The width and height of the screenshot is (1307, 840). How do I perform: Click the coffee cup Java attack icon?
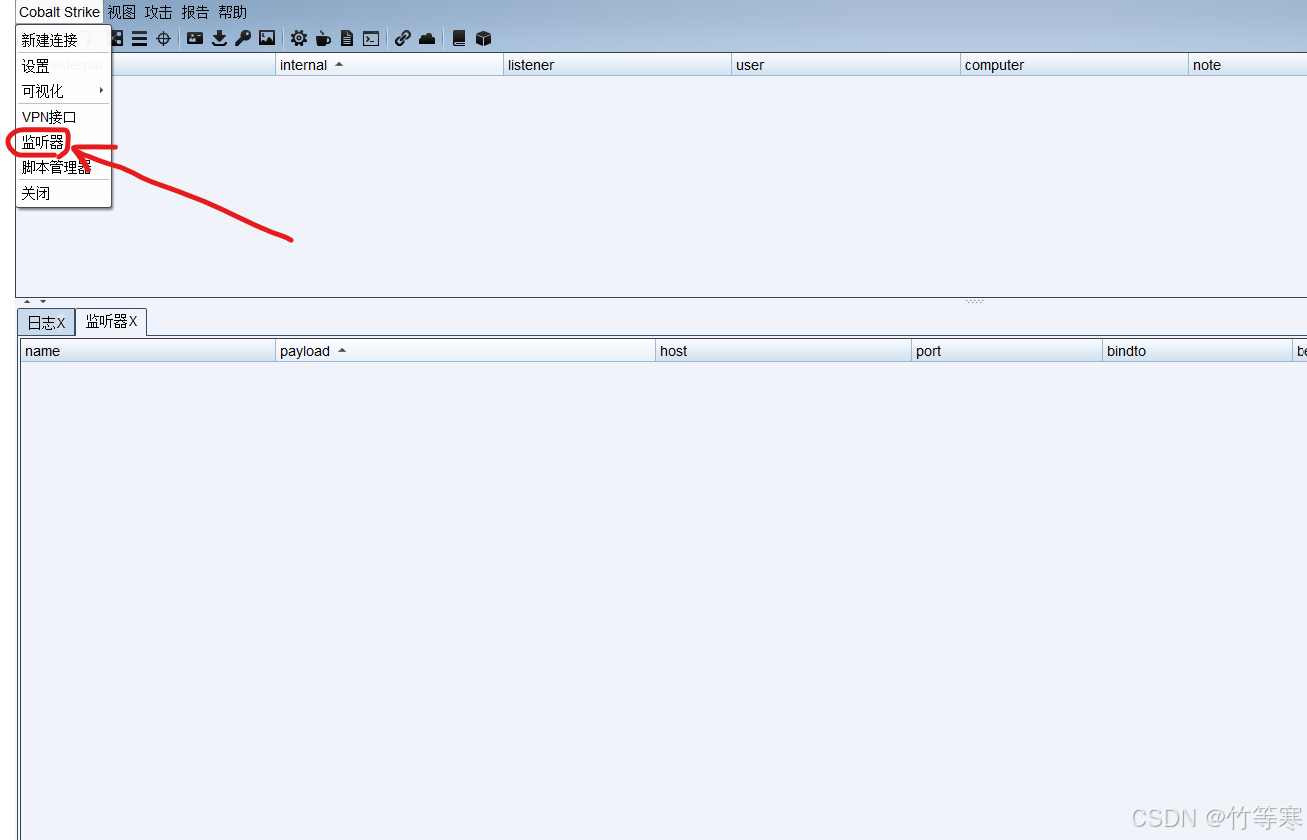tap(323, 38)
